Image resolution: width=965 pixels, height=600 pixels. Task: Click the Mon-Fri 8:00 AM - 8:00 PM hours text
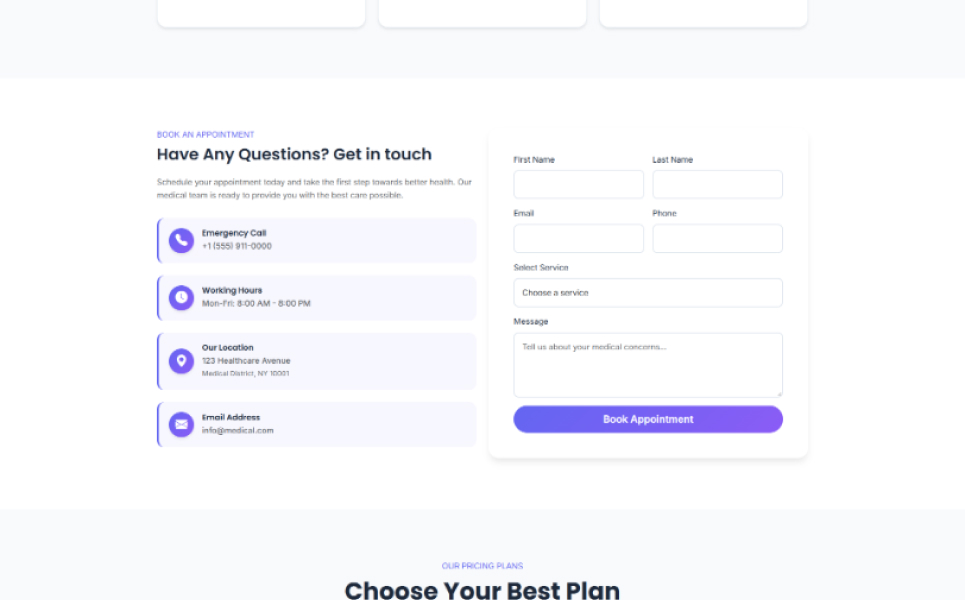(x=256, y=303)
